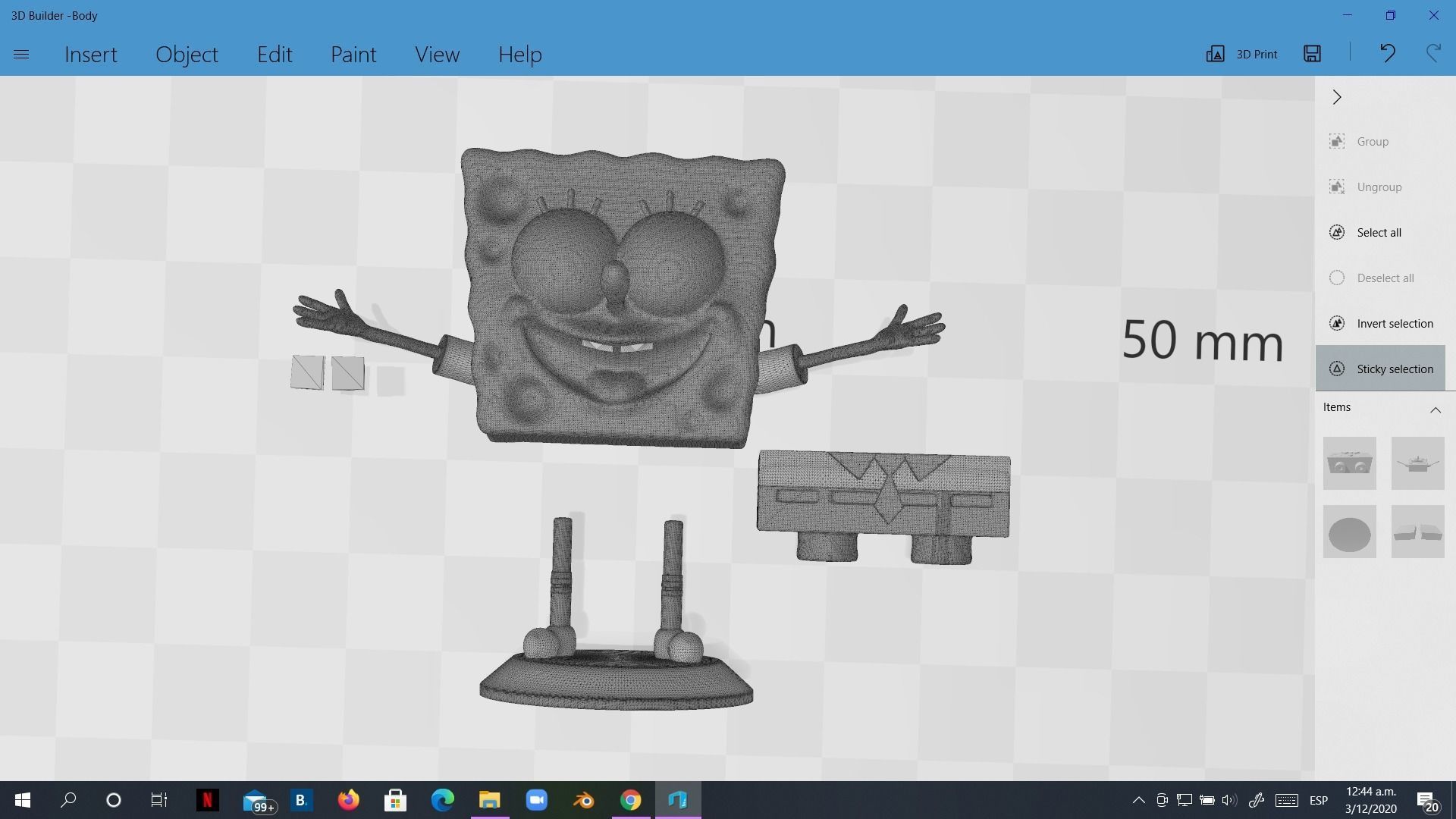Open Task View on the taskbar
Image resolution: width=1456 pixels, height=819 pixels.
tap(158, 800)
